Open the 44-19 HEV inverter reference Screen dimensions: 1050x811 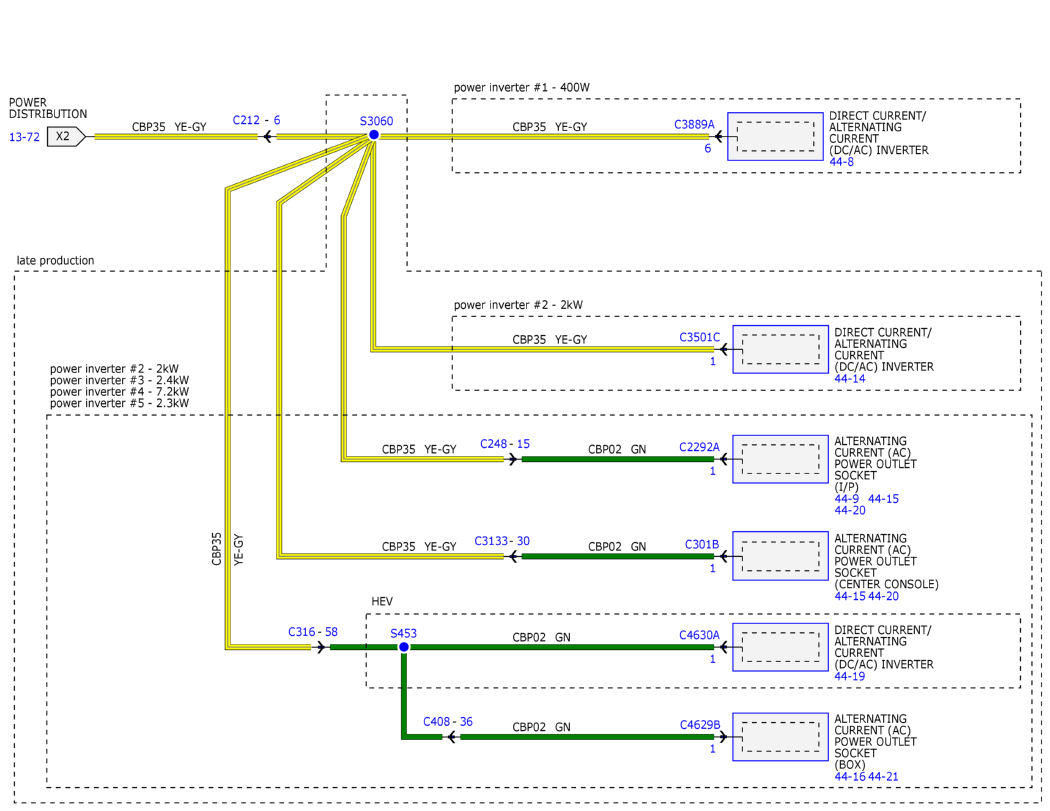tap(850, 676)
